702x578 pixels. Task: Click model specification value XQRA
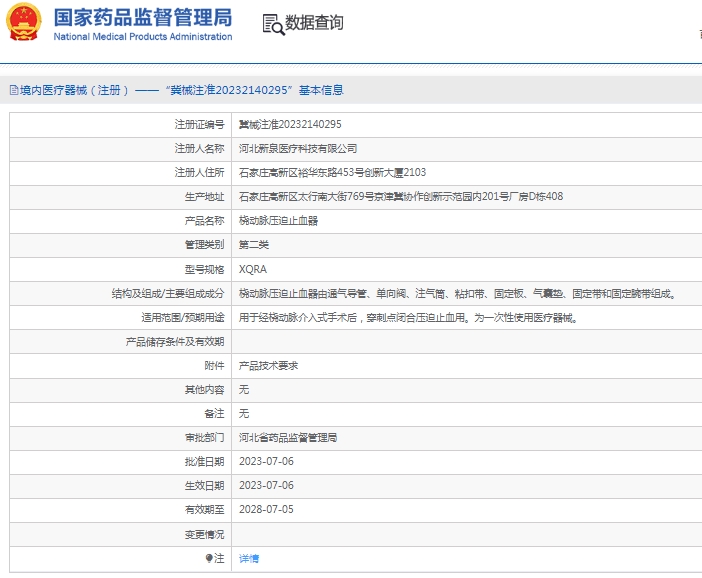click(253, 269)
